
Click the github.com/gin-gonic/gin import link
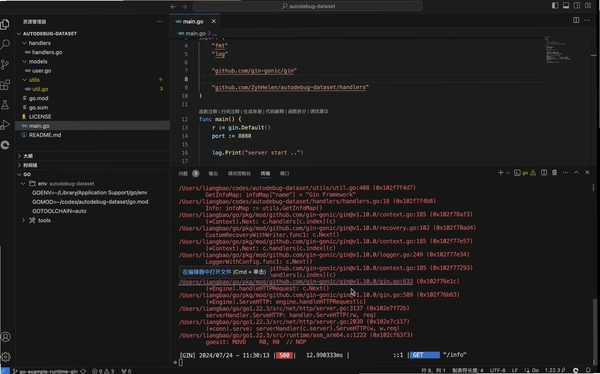(x=255, y=71)
